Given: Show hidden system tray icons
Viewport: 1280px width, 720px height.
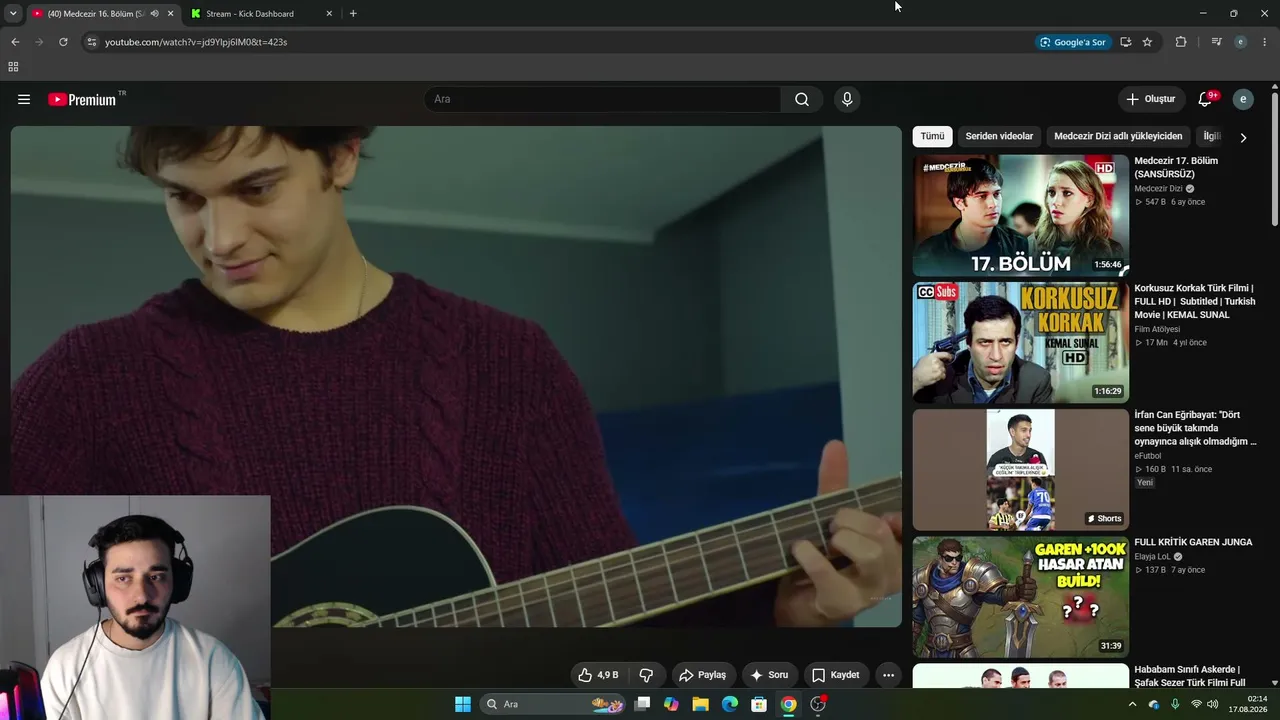Looking at the screenshot, I should [1132, 704].
